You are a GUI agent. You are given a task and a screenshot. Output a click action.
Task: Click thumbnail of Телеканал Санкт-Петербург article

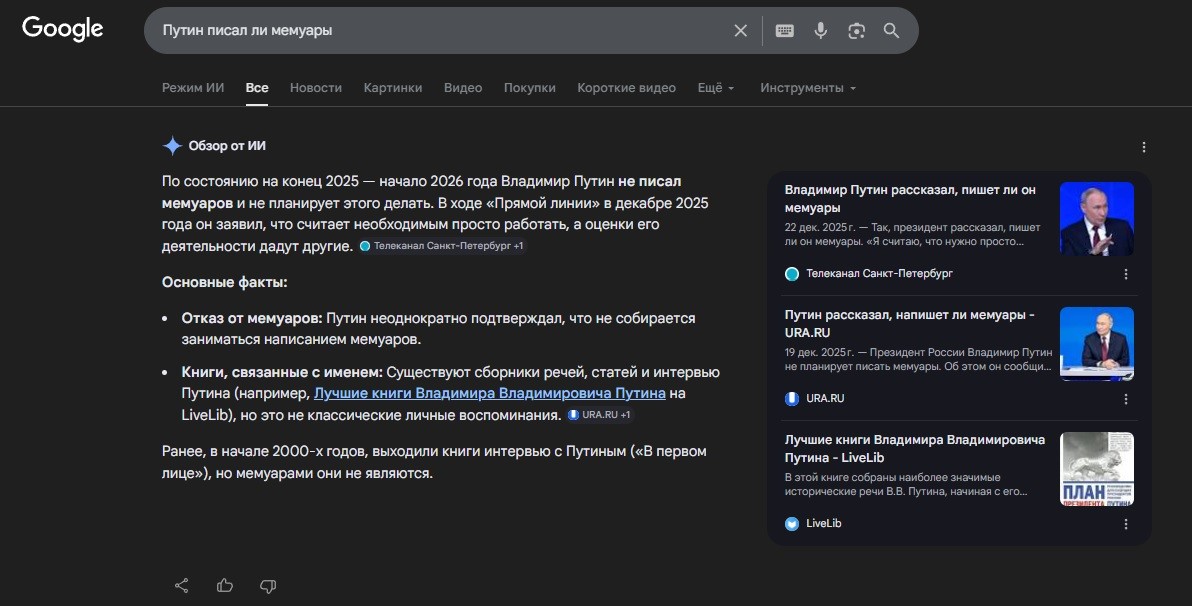point(1097,219)
